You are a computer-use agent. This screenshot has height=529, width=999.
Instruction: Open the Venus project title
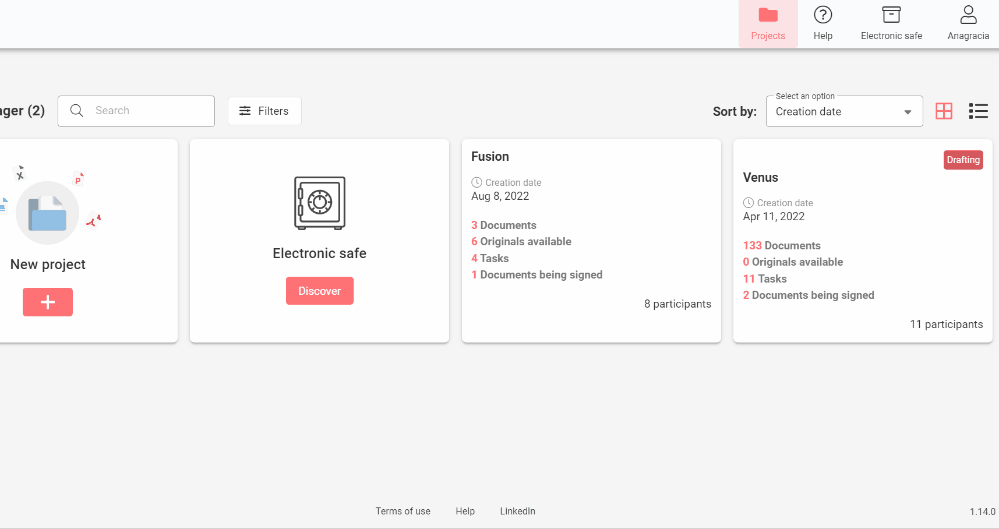point(760,178)
